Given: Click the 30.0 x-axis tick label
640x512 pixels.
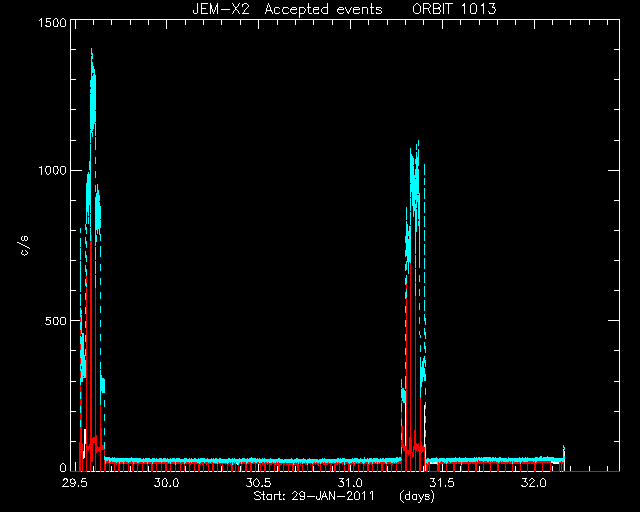Looking at the screenshot, I should tap(167, 483).
